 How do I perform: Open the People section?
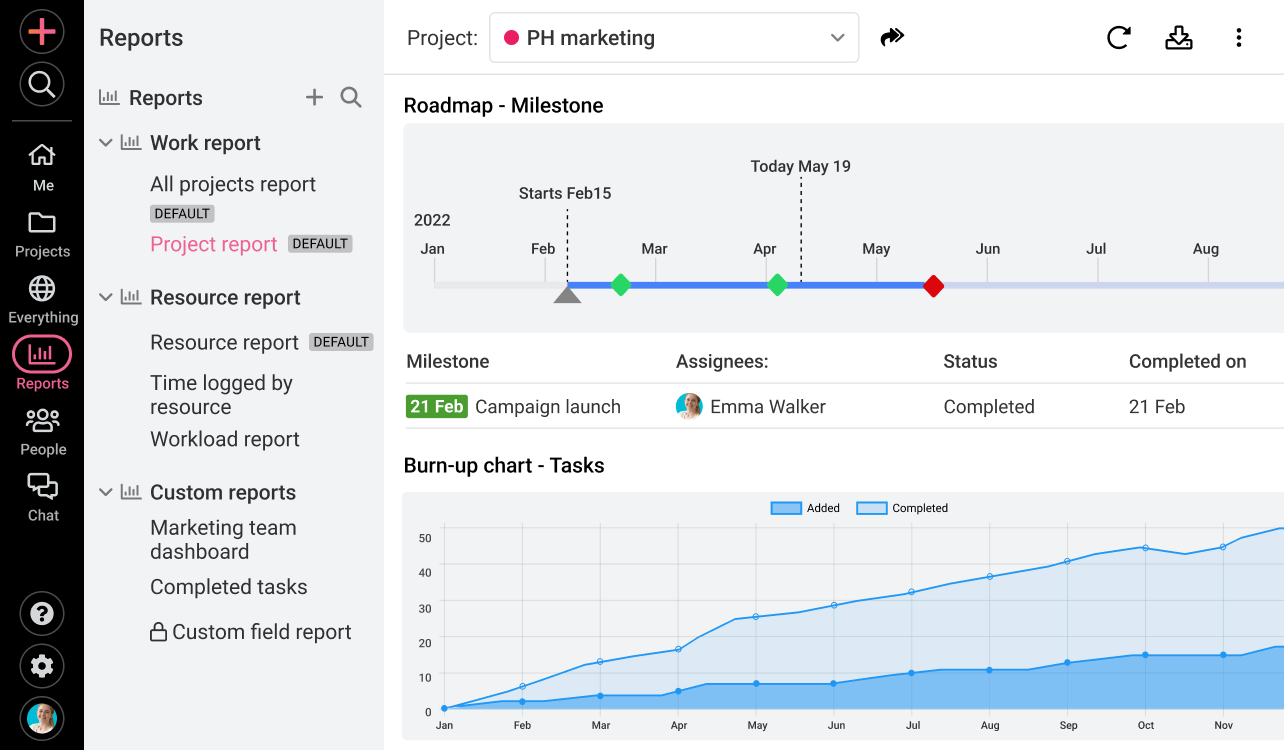click(42, 431)
